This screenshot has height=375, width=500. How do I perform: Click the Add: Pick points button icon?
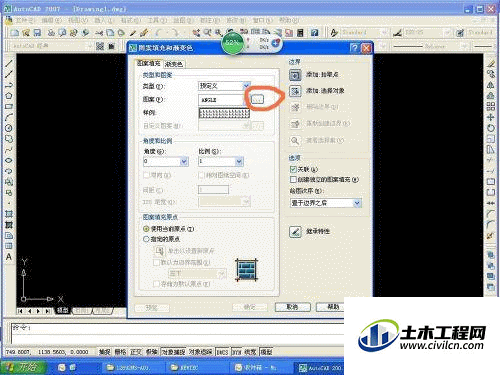pos(295,75)
